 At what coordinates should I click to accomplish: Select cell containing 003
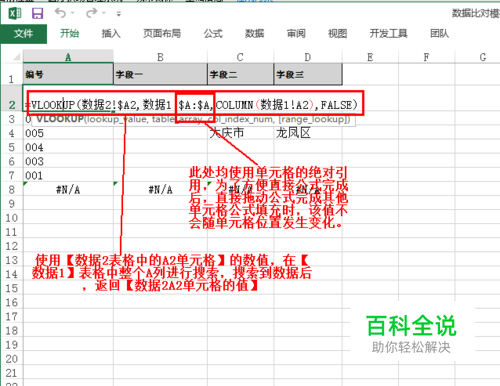[x=68, y=161]
